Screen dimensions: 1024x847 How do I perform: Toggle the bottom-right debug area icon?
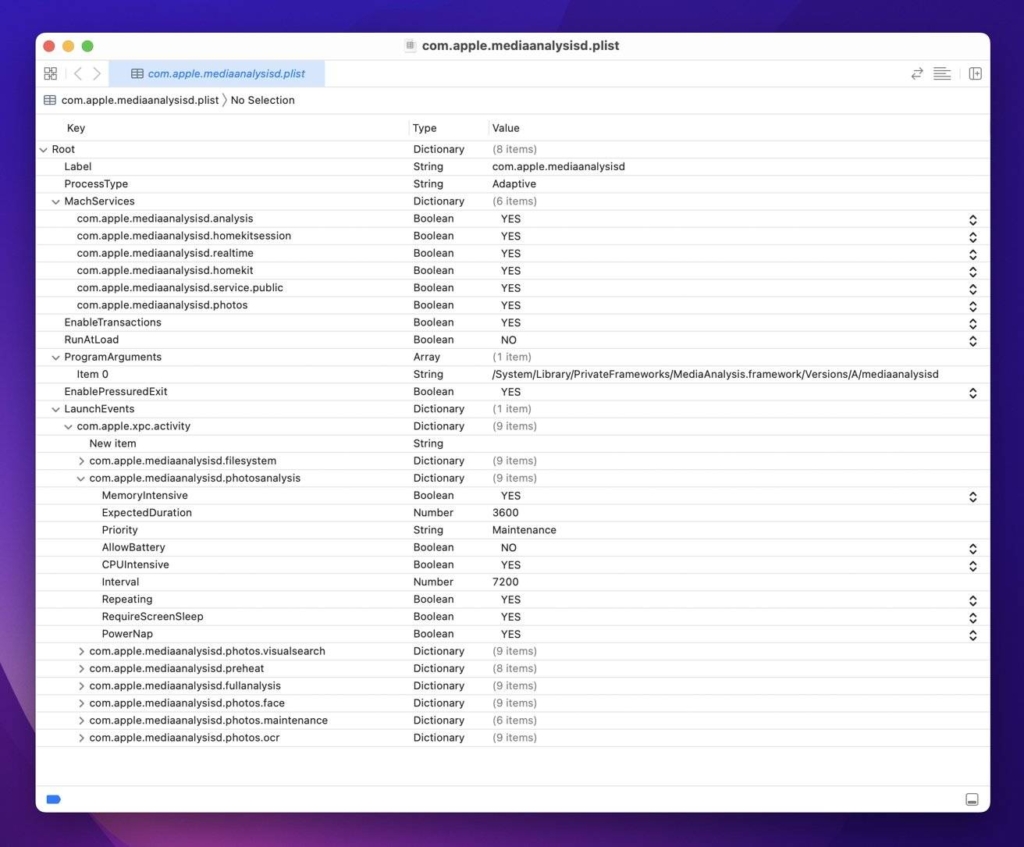click(x=973, y=799)
